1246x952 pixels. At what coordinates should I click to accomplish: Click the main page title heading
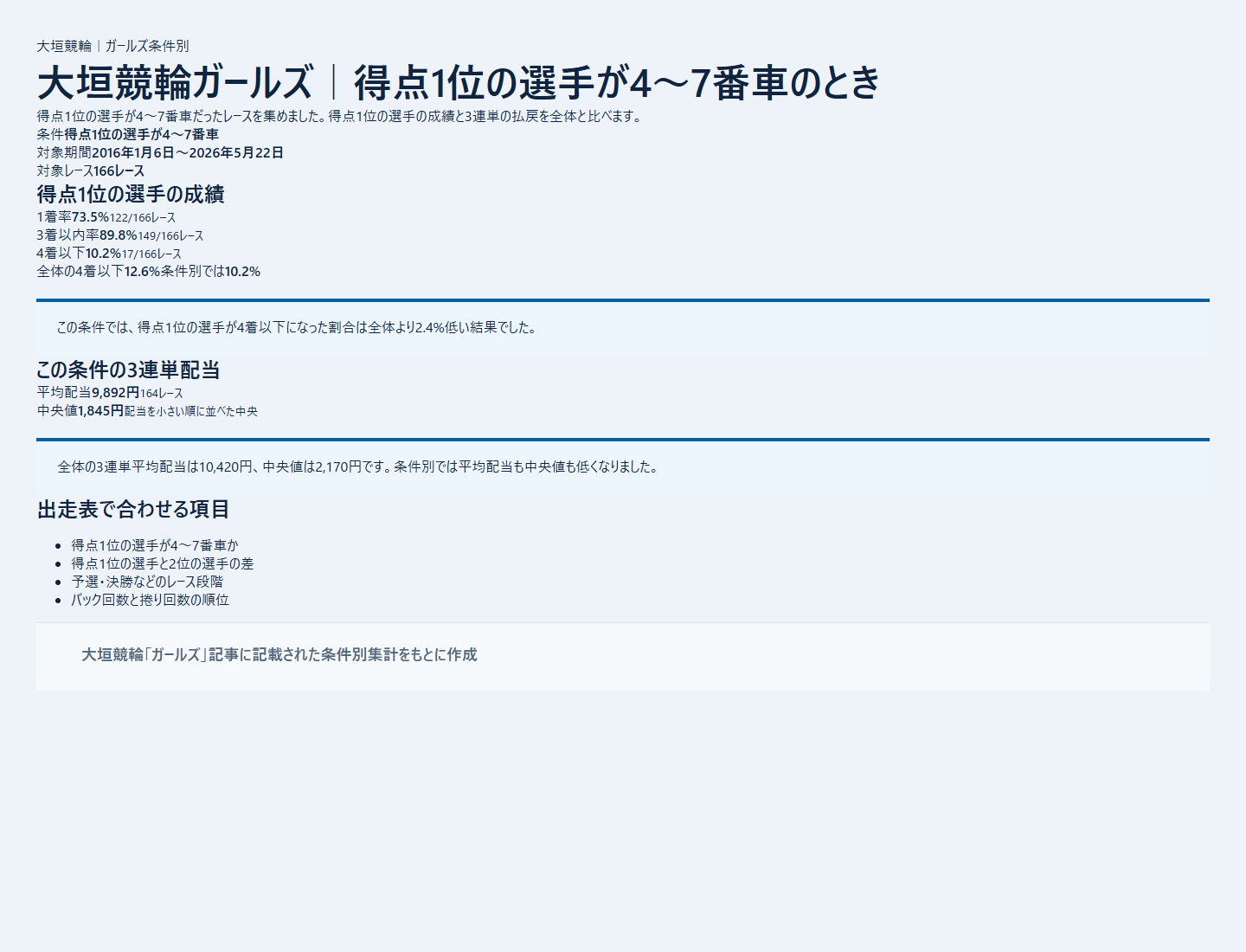point(459,83)
